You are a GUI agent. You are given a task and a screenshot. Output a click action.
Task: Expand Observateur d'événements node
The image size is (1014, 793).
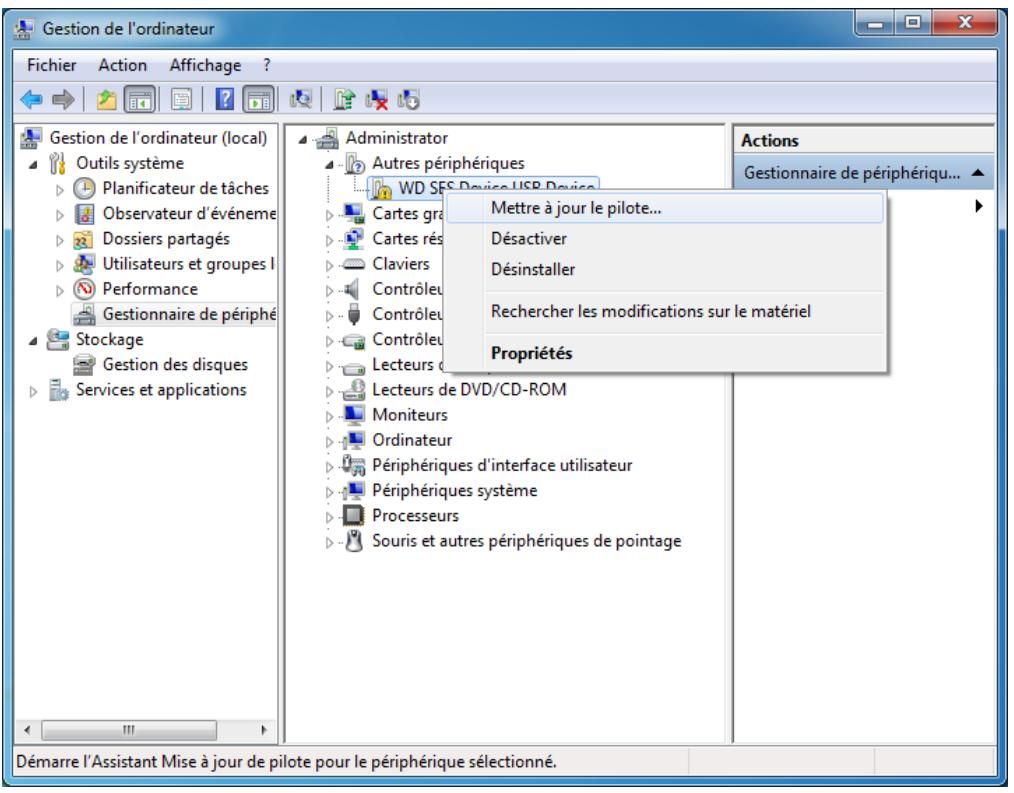tap(59, 215)
